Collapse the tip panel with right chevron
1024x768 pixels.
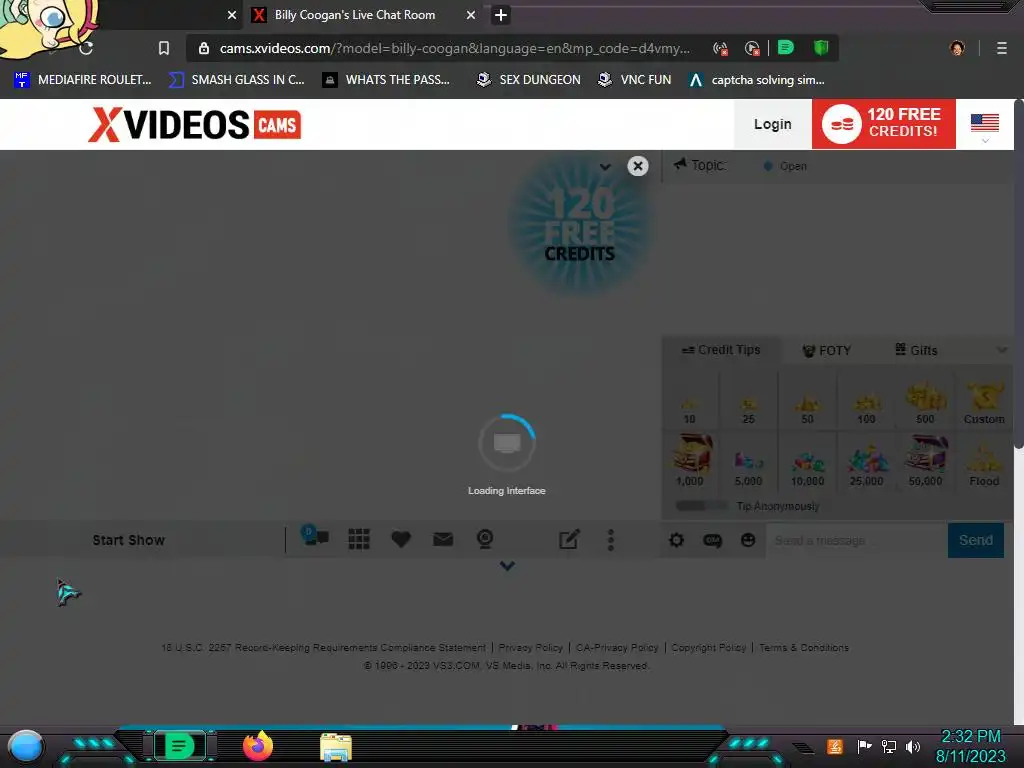(x=1002, y=351)
